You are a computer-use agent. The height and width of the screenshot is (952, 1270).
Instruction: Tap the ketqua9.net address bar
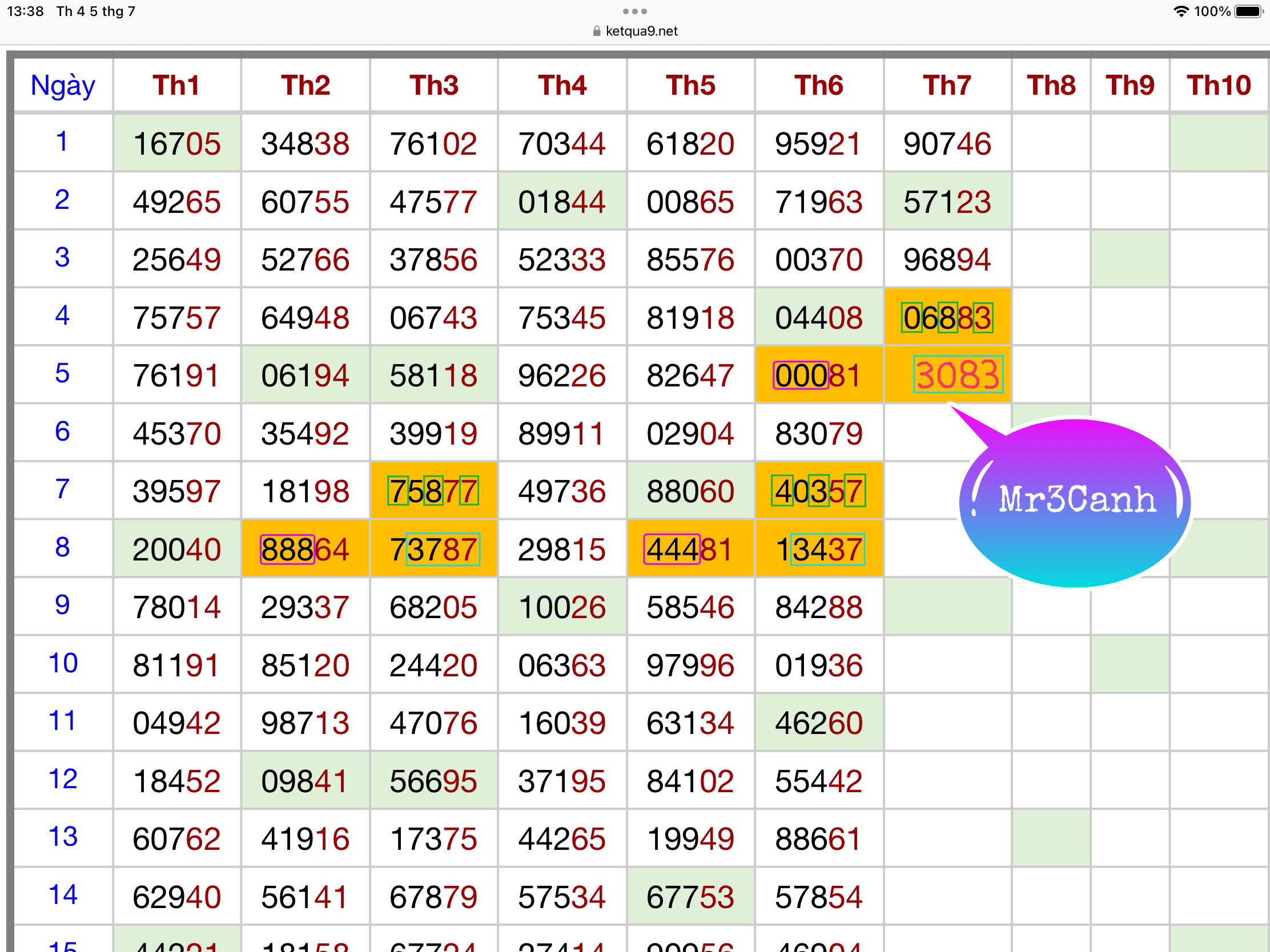point(641,31)
